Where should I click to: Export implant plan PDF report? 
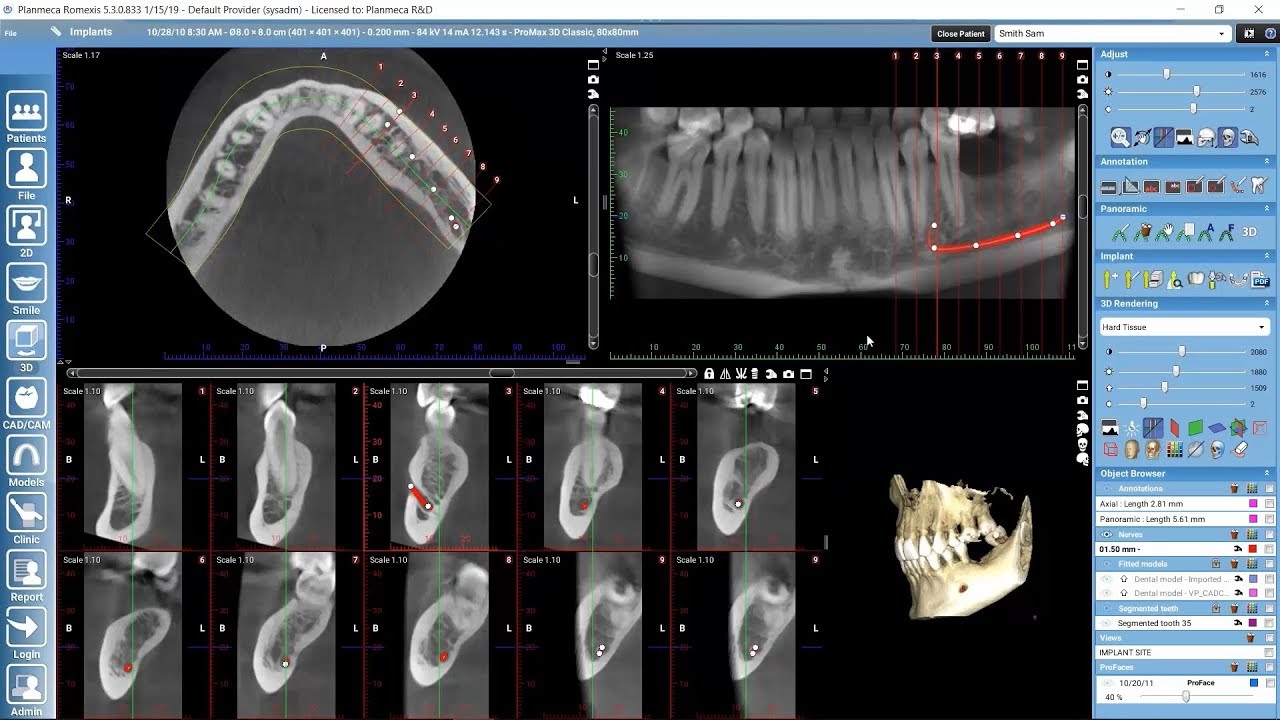pyautogui.click(x=1261, y=280)
